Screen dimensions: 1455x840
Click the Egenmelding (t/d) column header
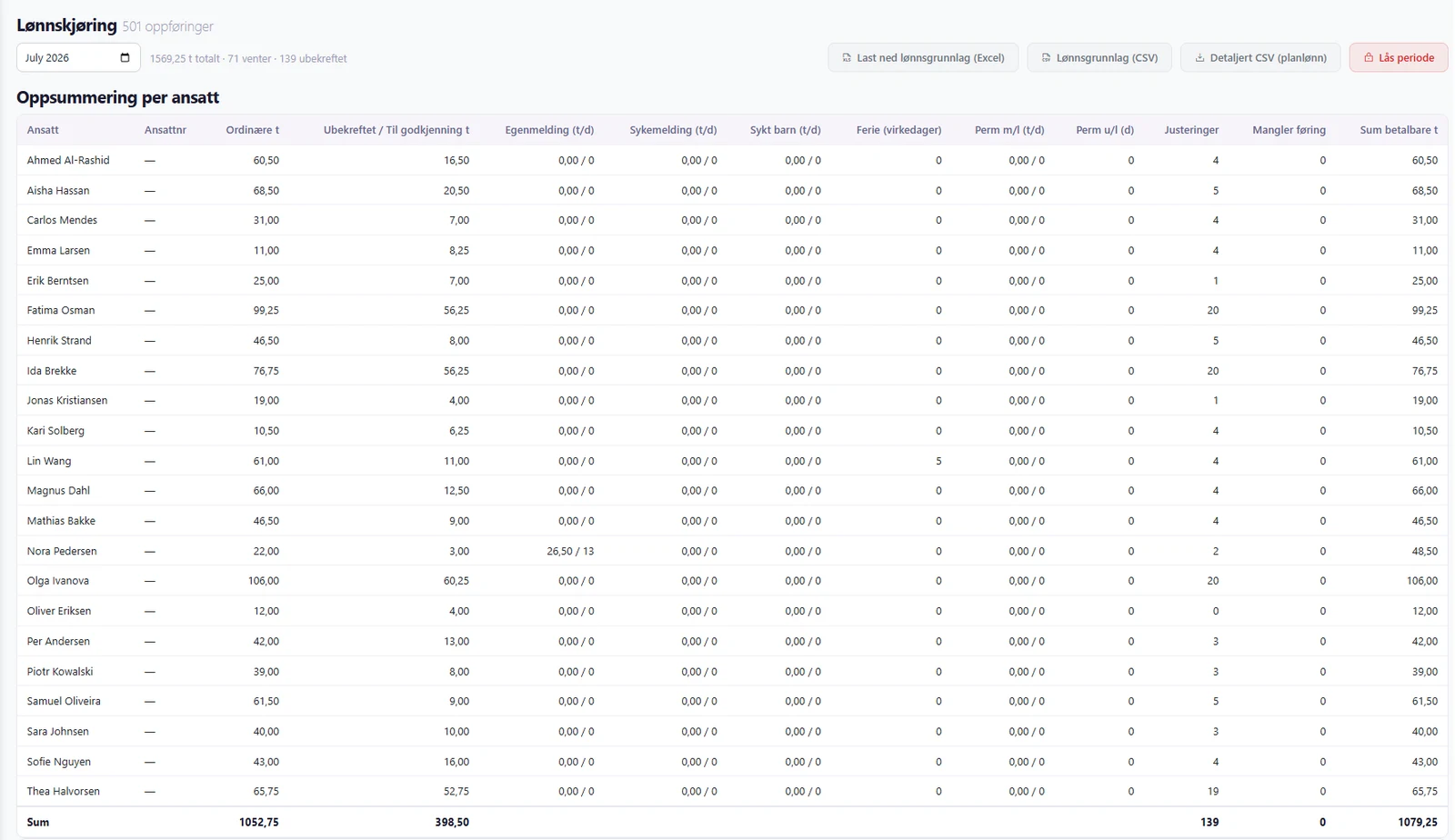tap(549, 130)
